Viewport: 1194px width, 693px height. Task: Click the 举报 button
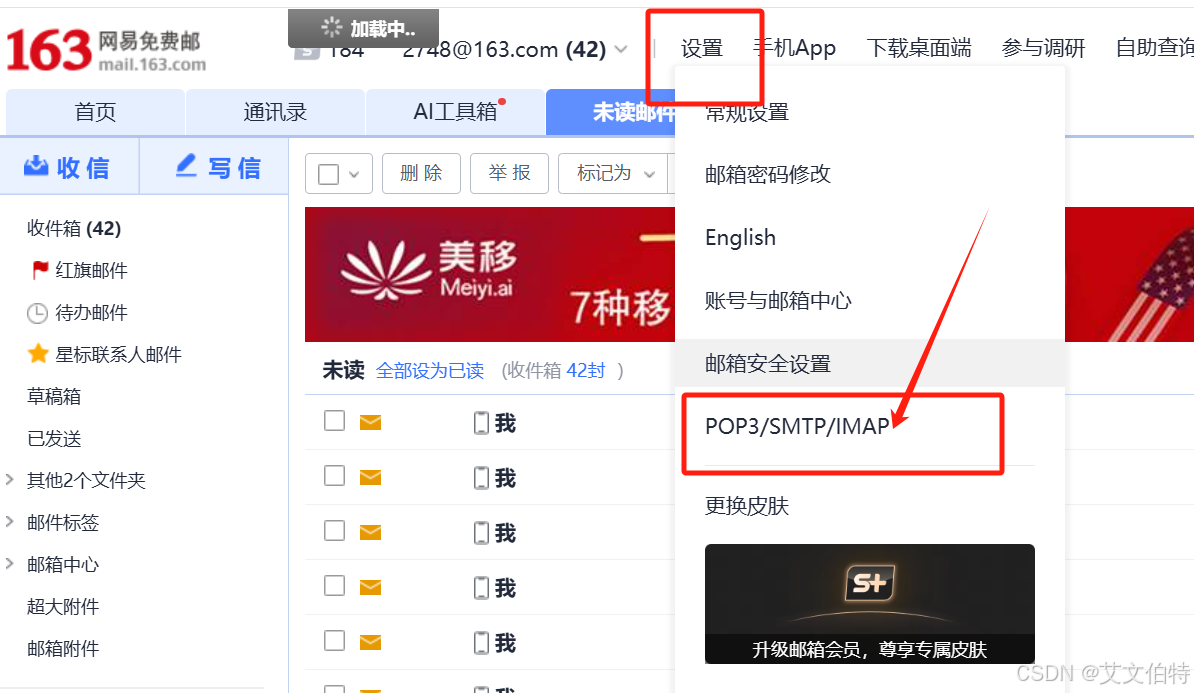click(509, 174)
